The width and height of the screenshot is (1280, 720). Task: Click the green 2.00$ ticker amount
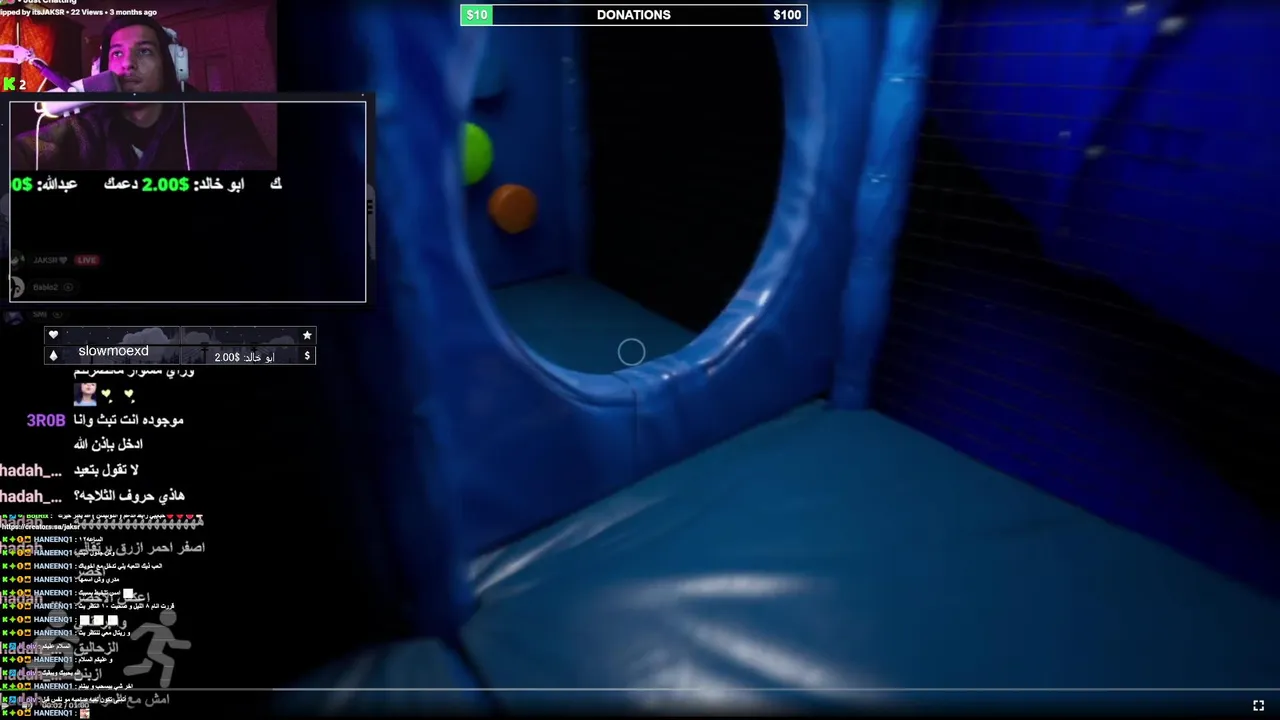point(165,184)
